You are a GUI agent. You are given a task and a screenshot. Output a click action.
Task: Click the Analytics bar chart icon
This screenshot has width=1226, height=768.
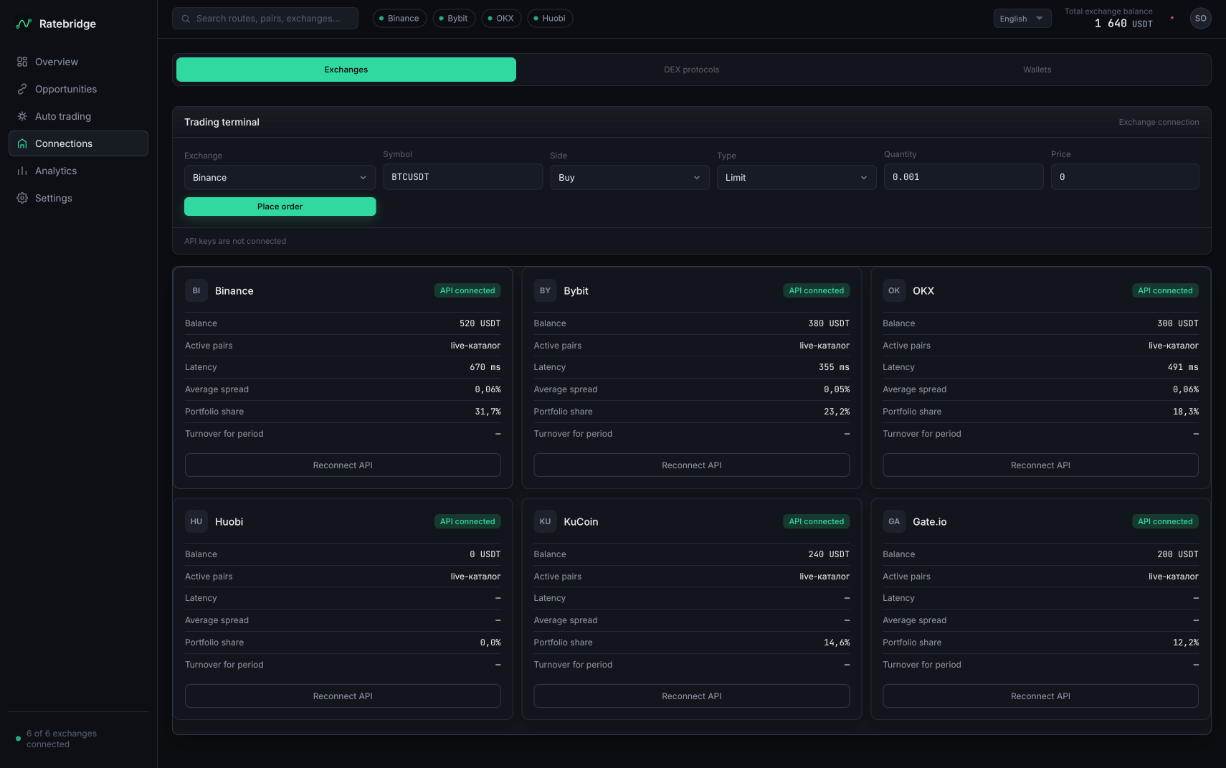point(22,170)
